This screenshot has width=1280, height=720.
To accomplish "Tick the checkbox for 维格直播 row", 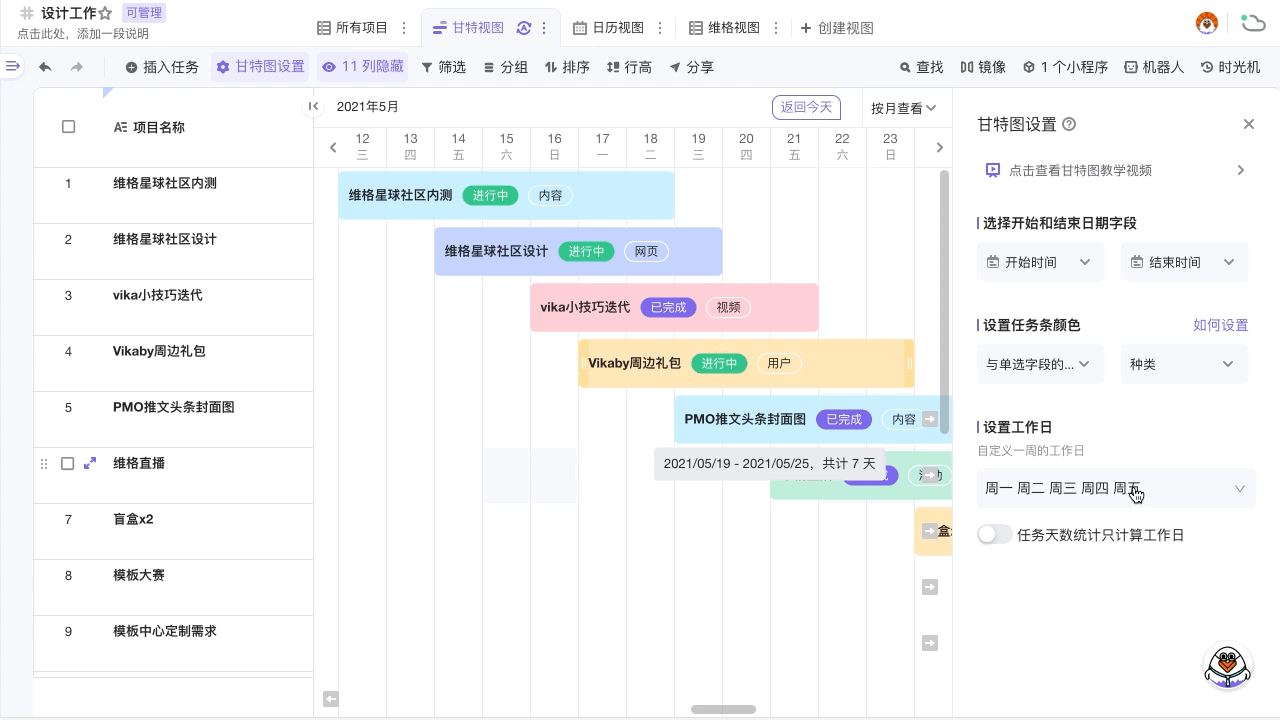I will click(x=68, y=463).
